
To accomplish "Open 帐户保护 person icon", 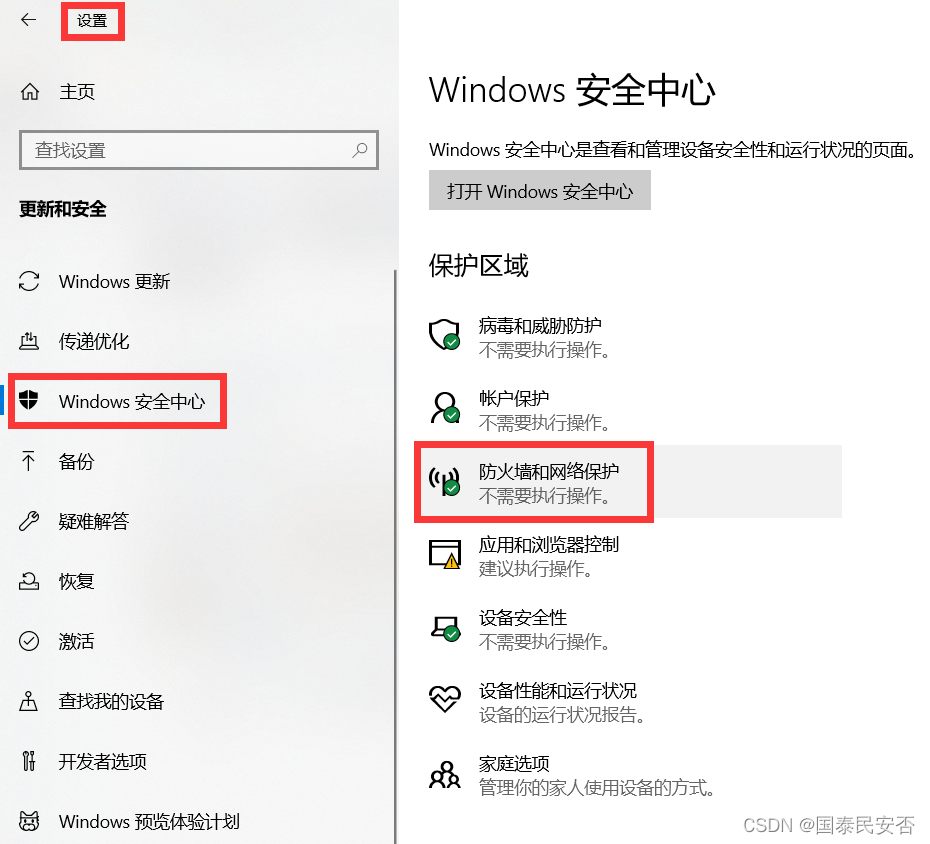I will pyautogui.click(x=445, y=408).
